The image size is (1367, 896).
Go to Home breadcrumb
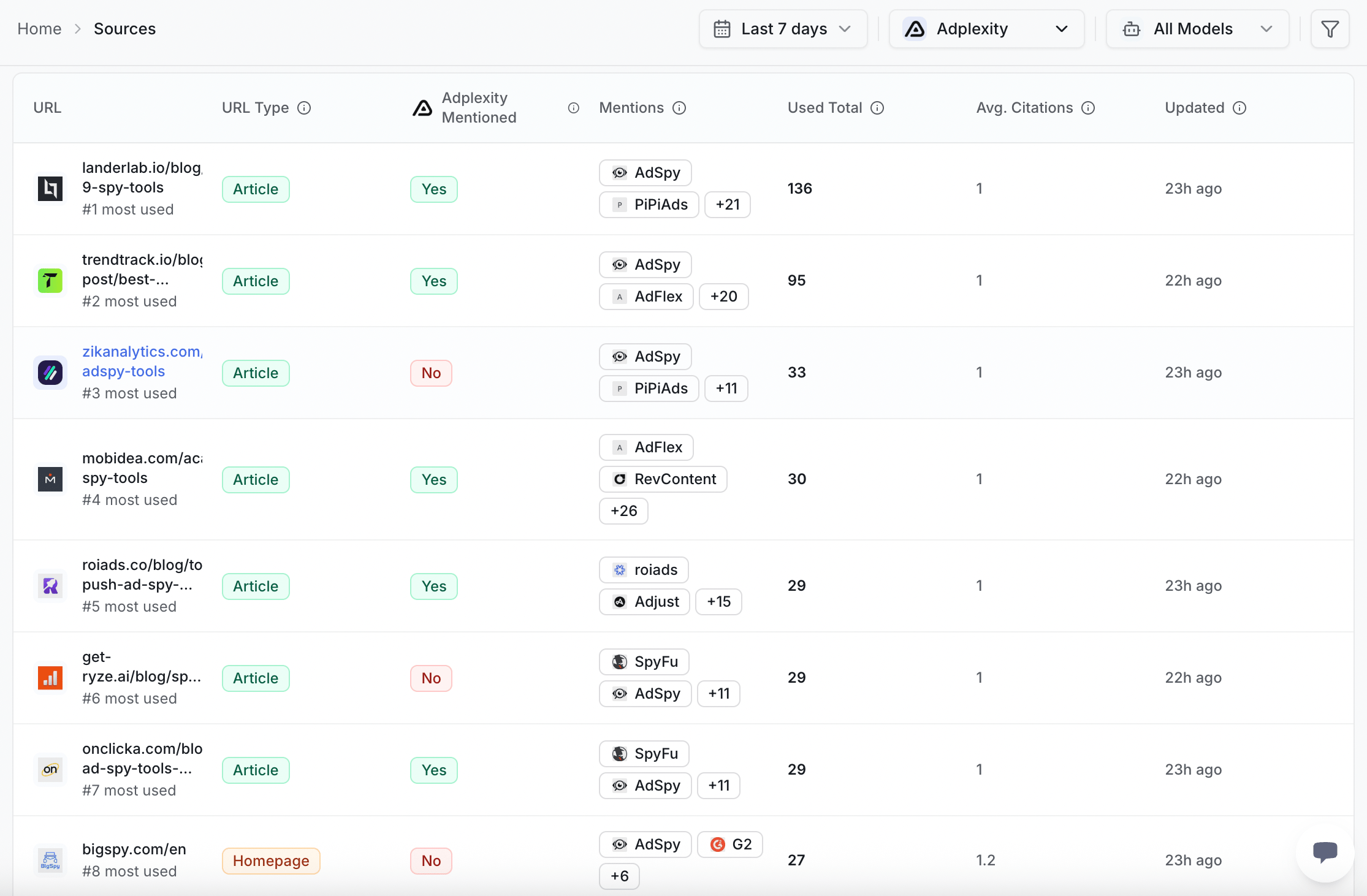pos(39,29)
